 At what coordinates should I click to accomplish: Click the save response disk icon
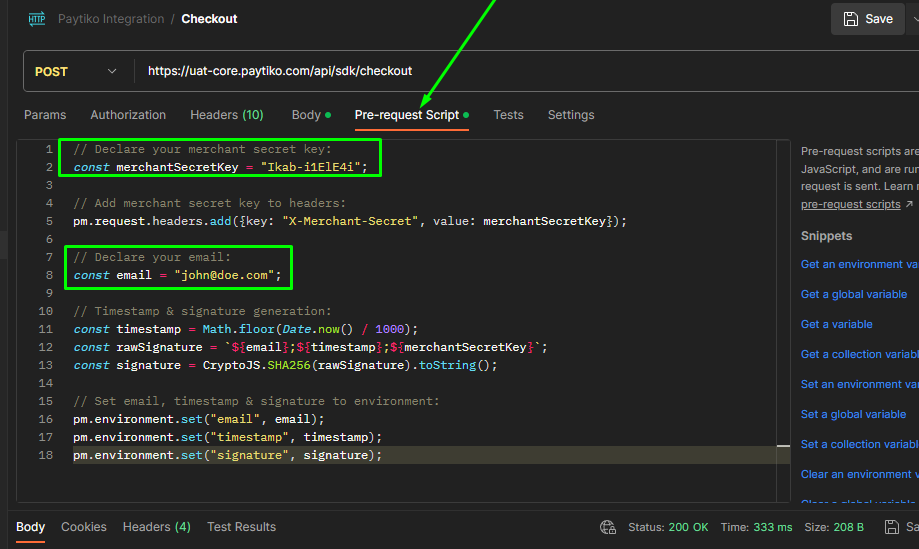[890, 527]
